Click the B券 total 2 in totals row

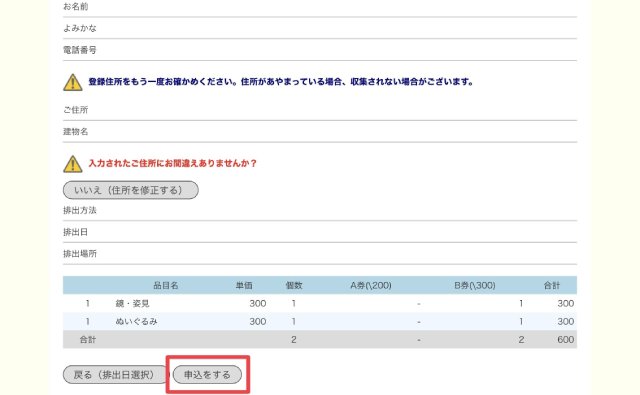tap(521, 339)
